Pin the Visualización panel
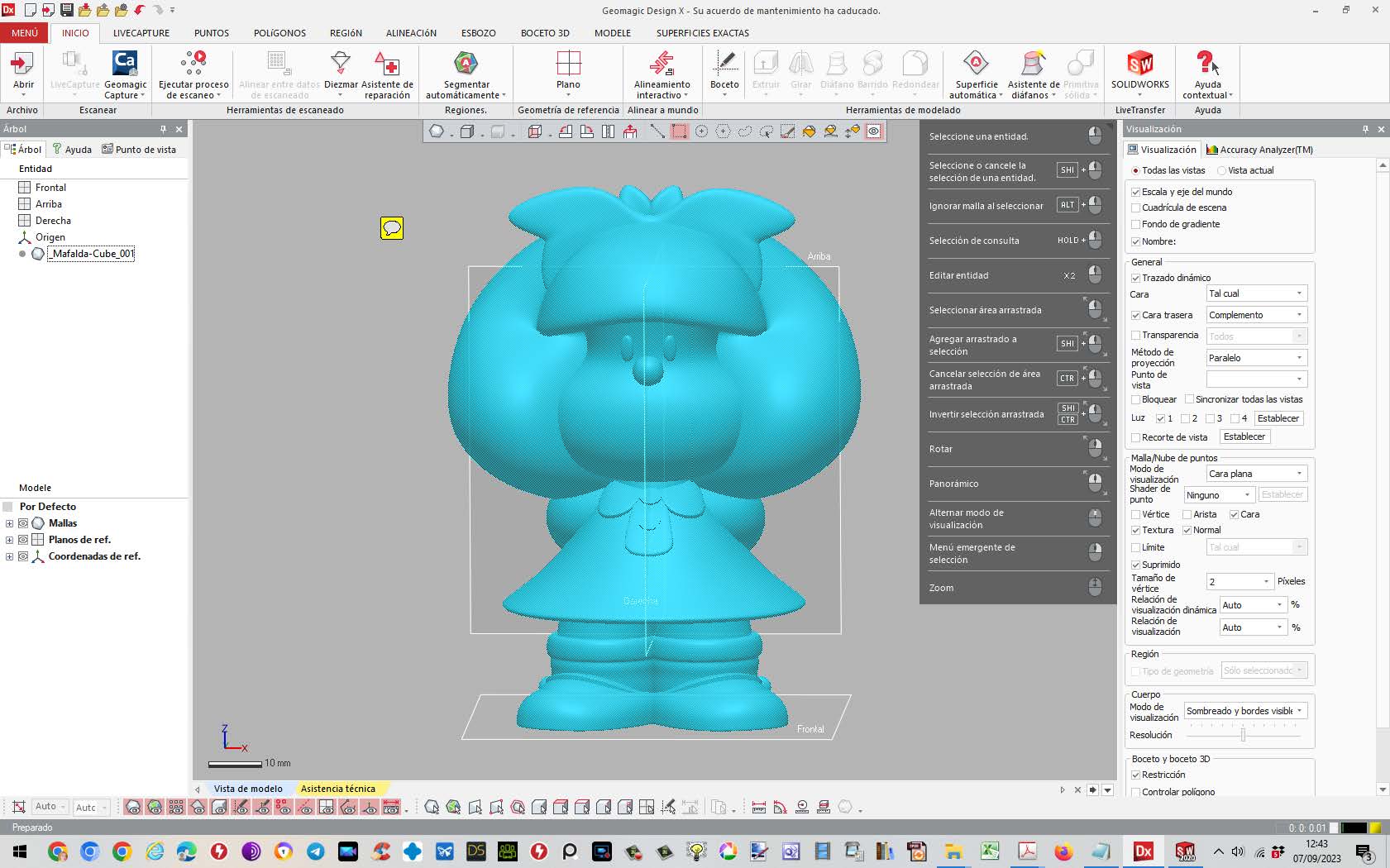The height and width of the screenshot is (868, 1390). pyautogui.click(x=1364, y=129)
